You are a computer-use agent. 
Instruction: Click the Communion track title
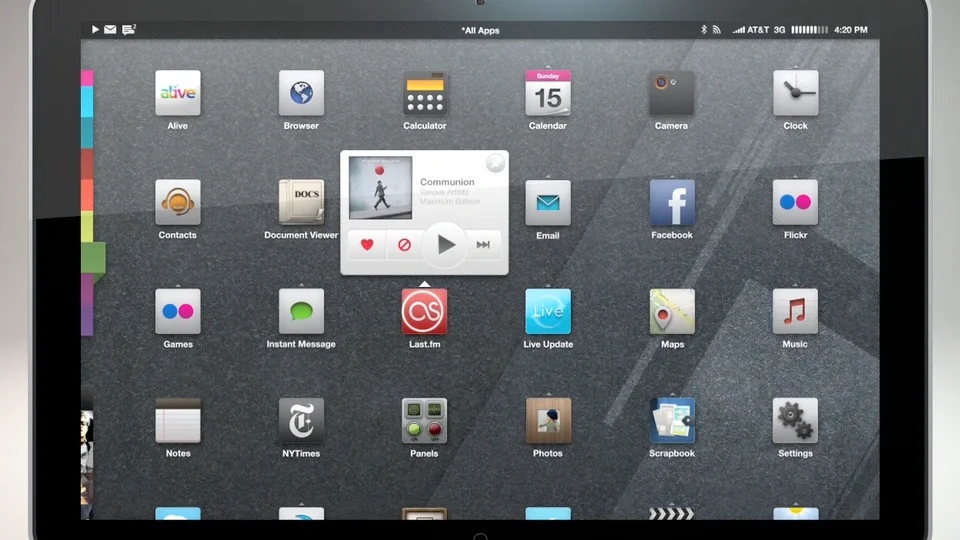click(x=447, y=182)
